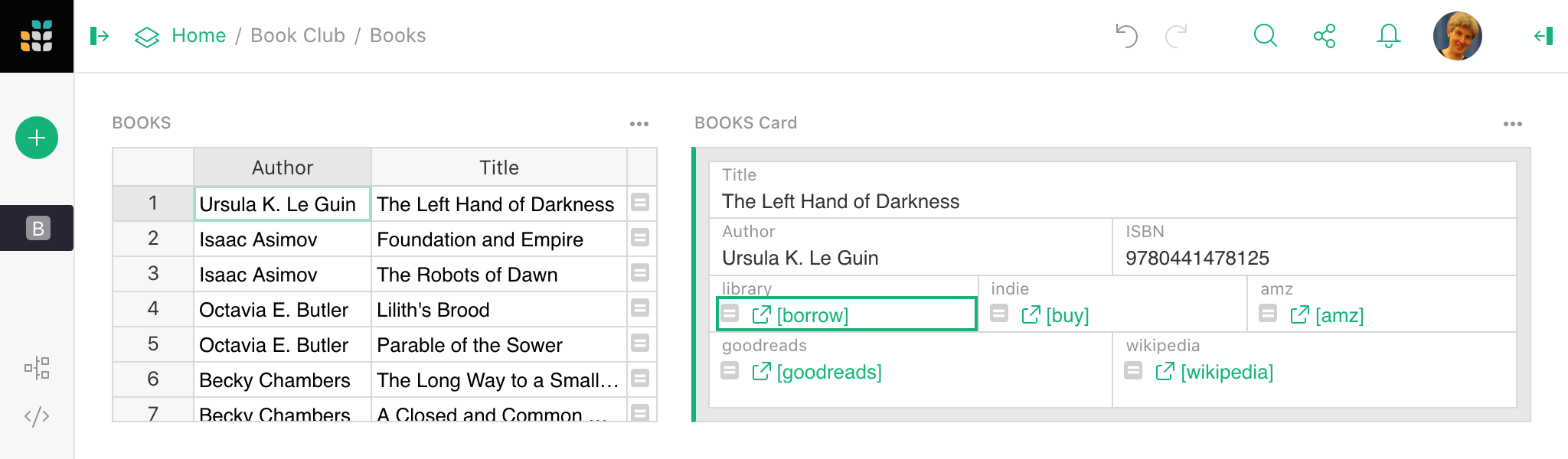Image resolution: width=1568 pixels, height=459 pixels.
Task: Click the green add new button
Action: (x=37, y=138)
